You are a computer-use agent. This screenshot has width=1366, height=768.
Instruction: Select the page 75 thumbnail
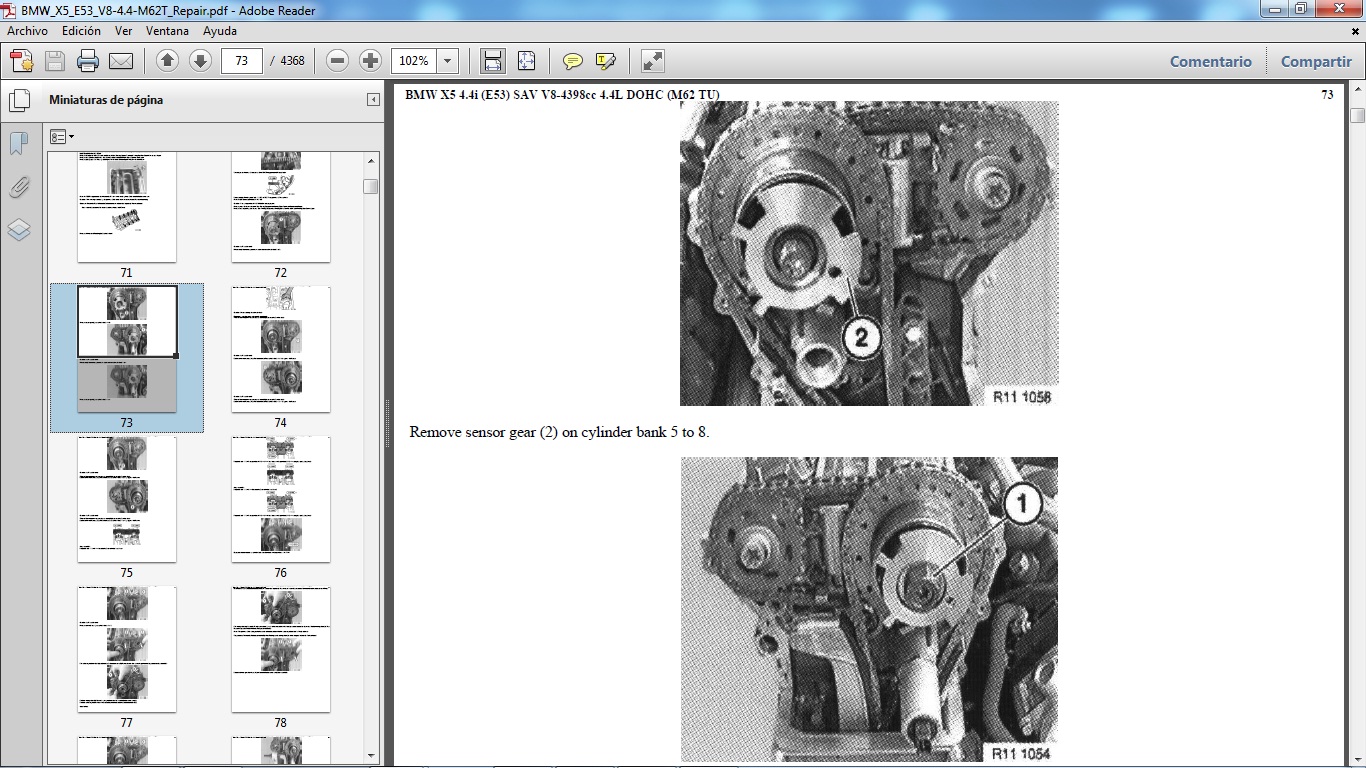[127, 499]
